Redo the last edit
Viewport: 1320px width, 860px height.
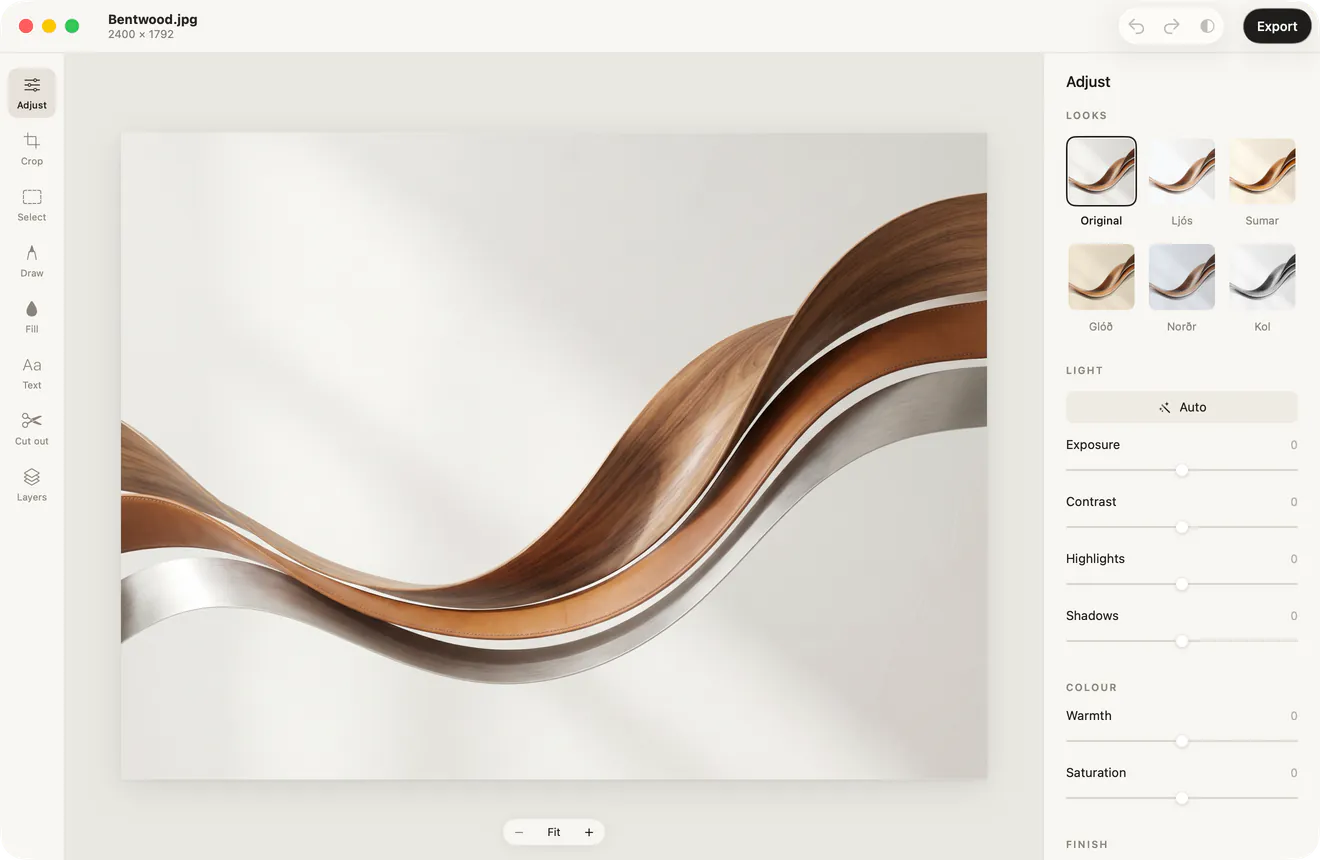pos(1171,27)
